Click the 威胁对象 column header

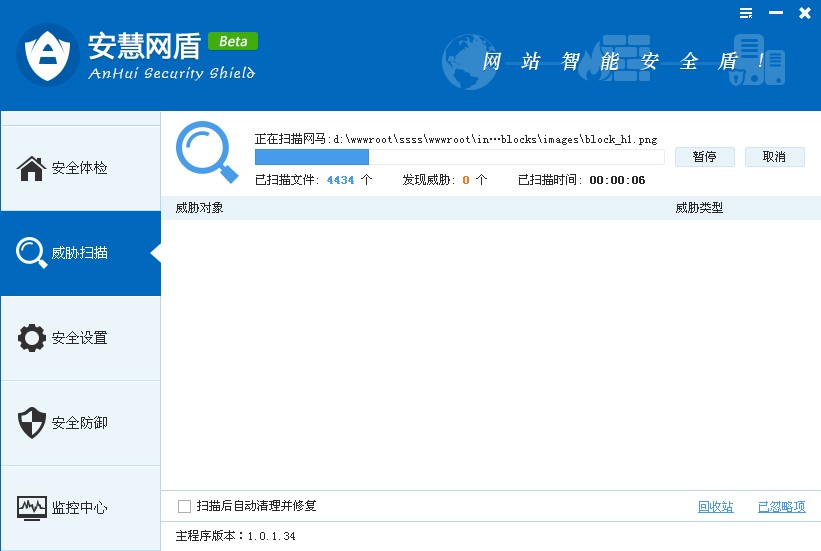click(x=199, y=208)
